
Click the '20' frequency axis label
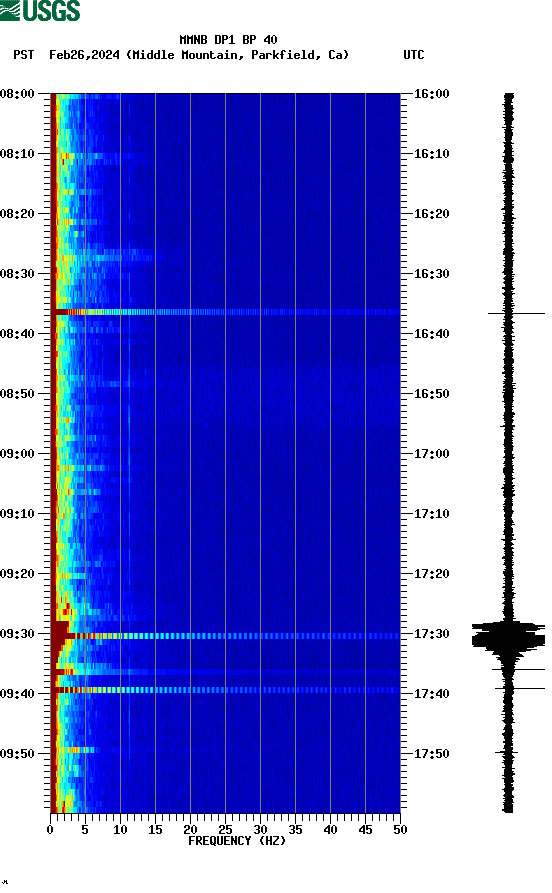click(190, 830)
